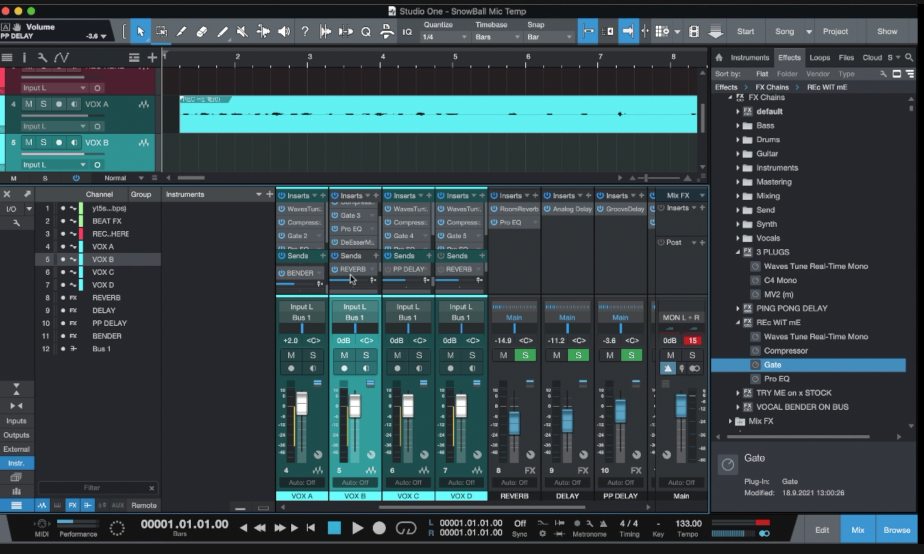This screenshot has height=554, width=924.
Task: Open the Quantize value dropdown
Action: (444, 37)
